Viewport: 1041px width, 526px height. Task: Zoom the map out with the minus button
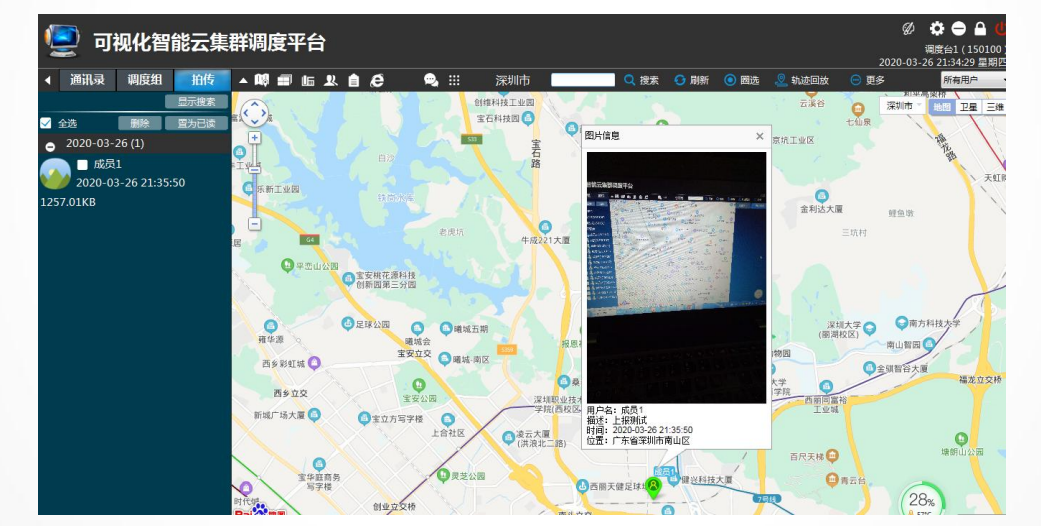(x=254, y=224)
